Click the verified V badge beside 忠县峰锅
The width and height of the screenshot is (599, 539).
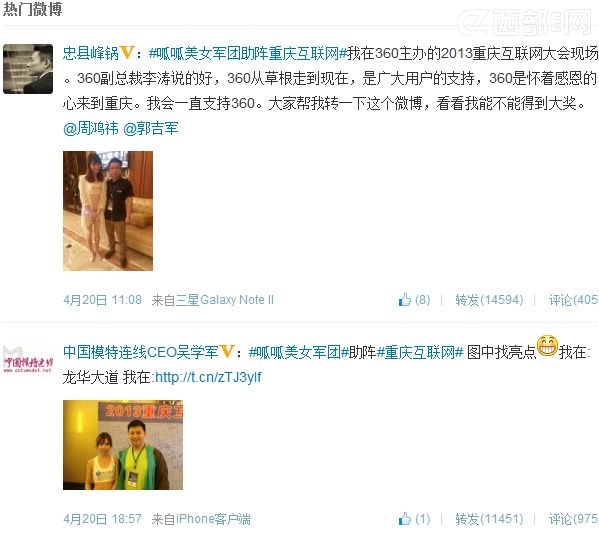coord(127,52)
